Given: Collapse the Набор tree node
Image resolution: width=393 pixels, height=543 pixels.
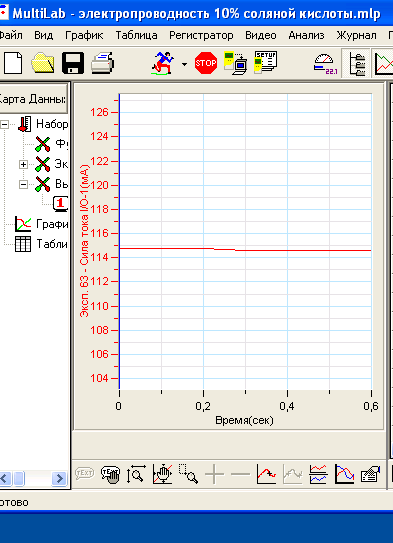Looking at the screenshot, I should coord(4,125).
